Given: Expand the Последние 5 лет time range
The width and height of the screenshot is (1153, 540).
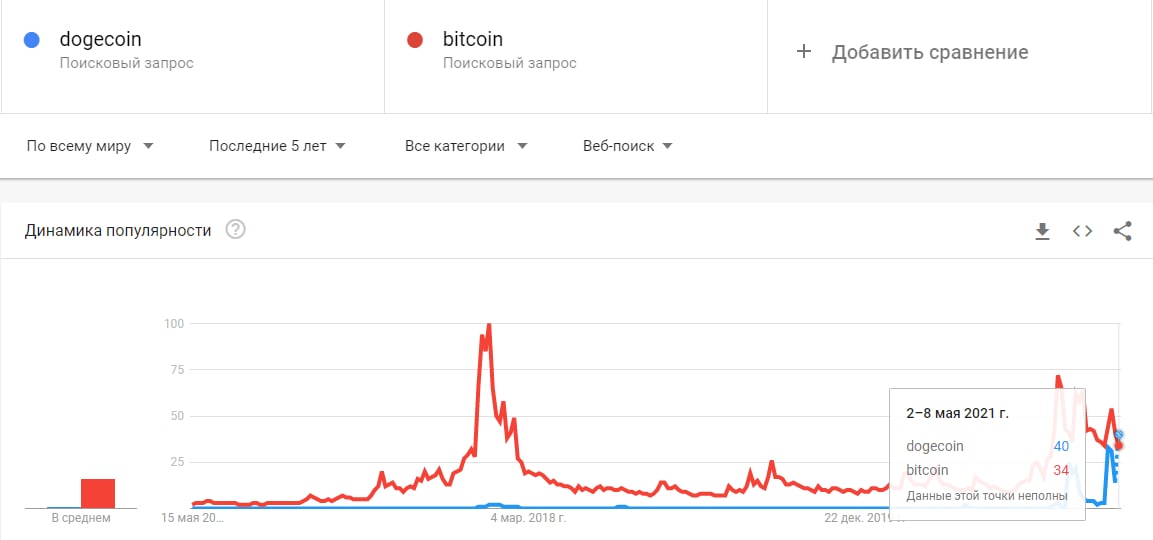Looking at the screenshot, I should (x=277, y=146).
